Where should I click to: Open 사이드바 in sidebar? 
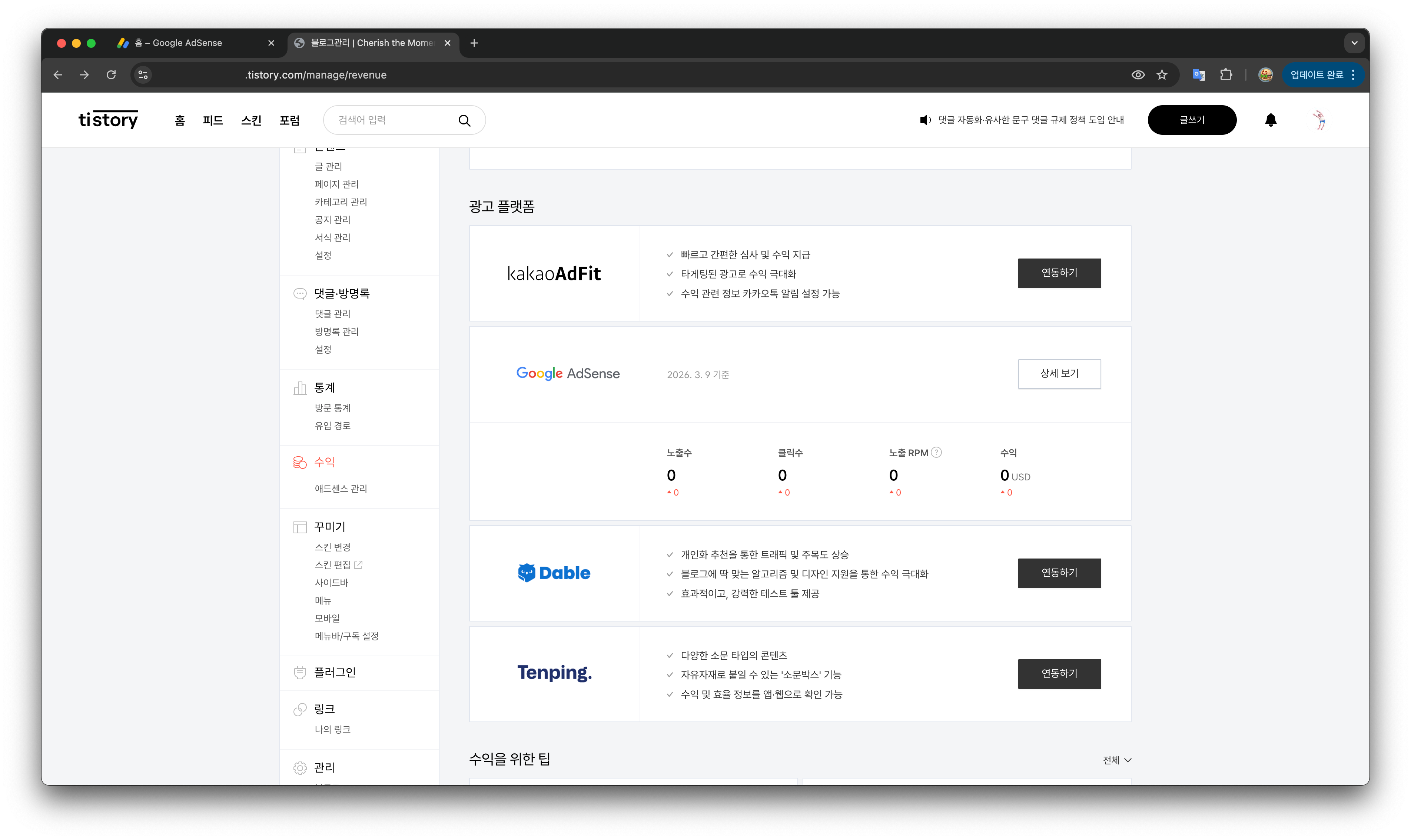point(331,583)
